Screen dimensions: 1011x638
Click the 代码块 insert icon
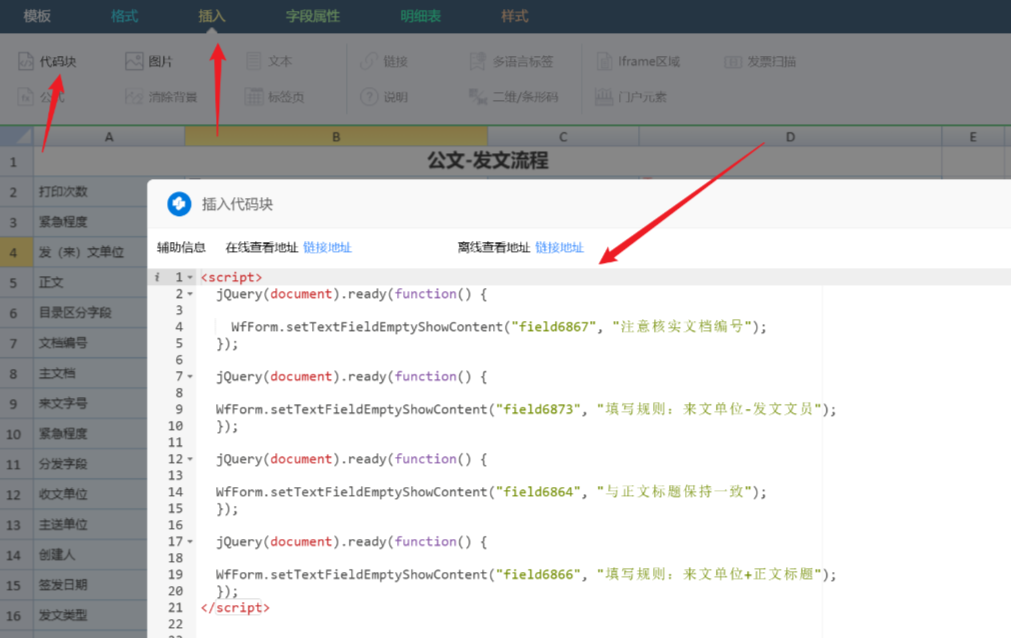coord(25,61)
